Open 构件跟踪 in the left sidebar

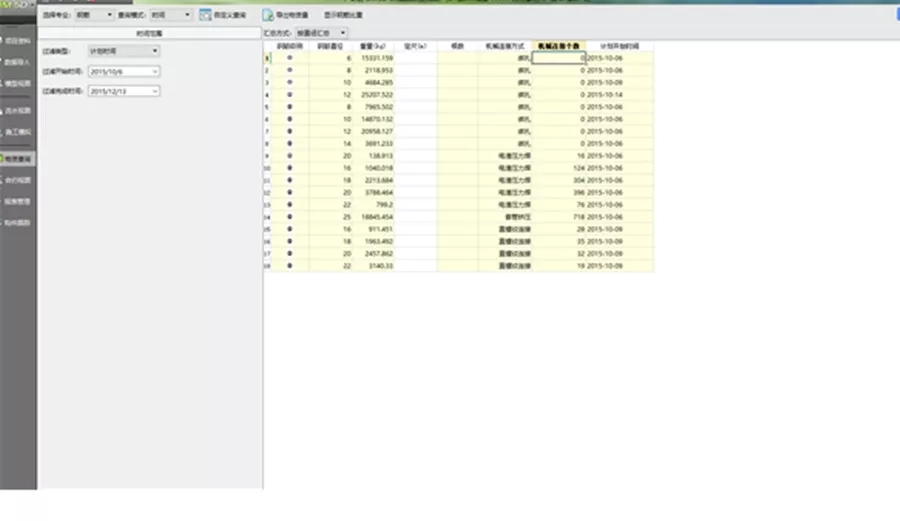(x=18, y=223)
